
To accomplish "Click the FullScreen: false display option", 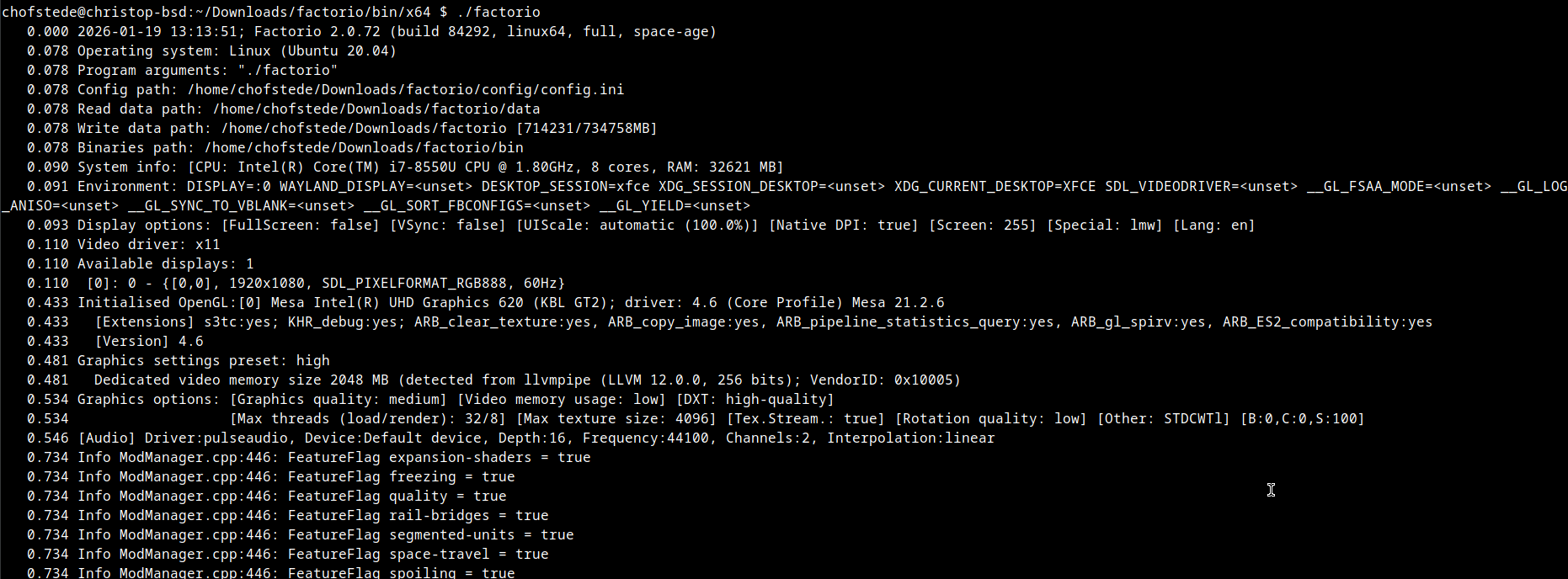I will (300, 225).
